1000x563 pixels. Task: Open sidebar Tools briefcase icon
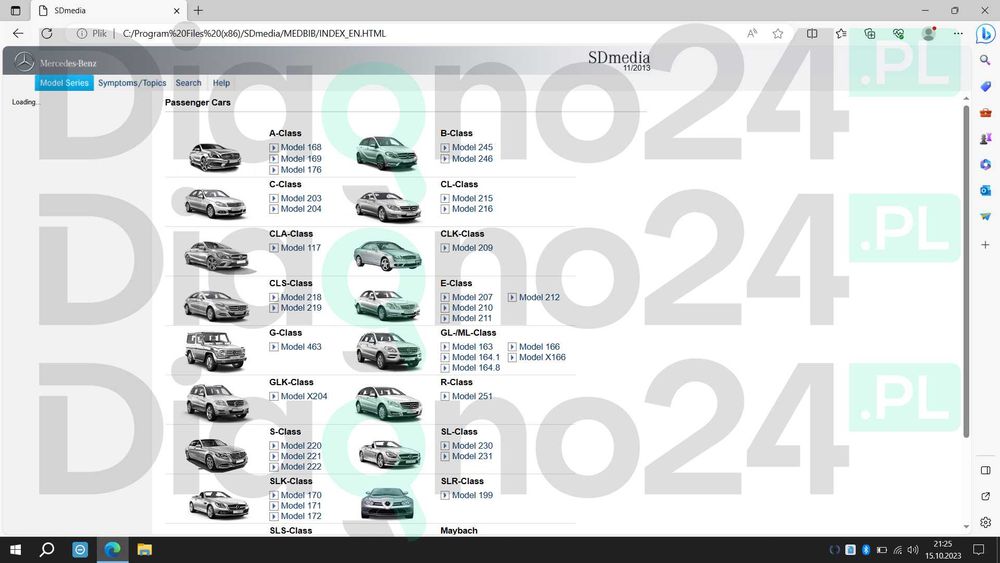(x=985, y=113)
